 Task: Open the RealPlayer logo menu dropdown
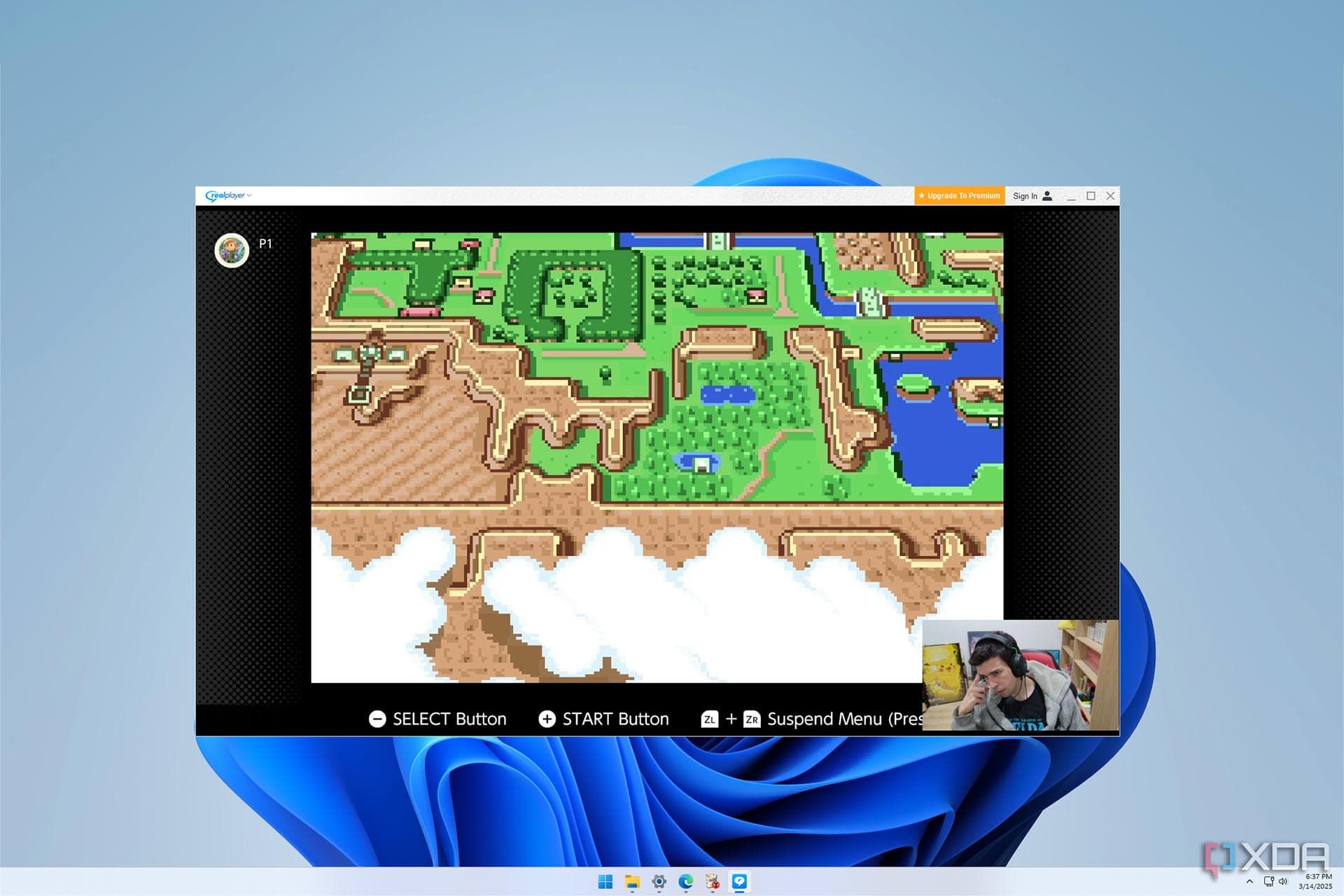coord(228,195)
